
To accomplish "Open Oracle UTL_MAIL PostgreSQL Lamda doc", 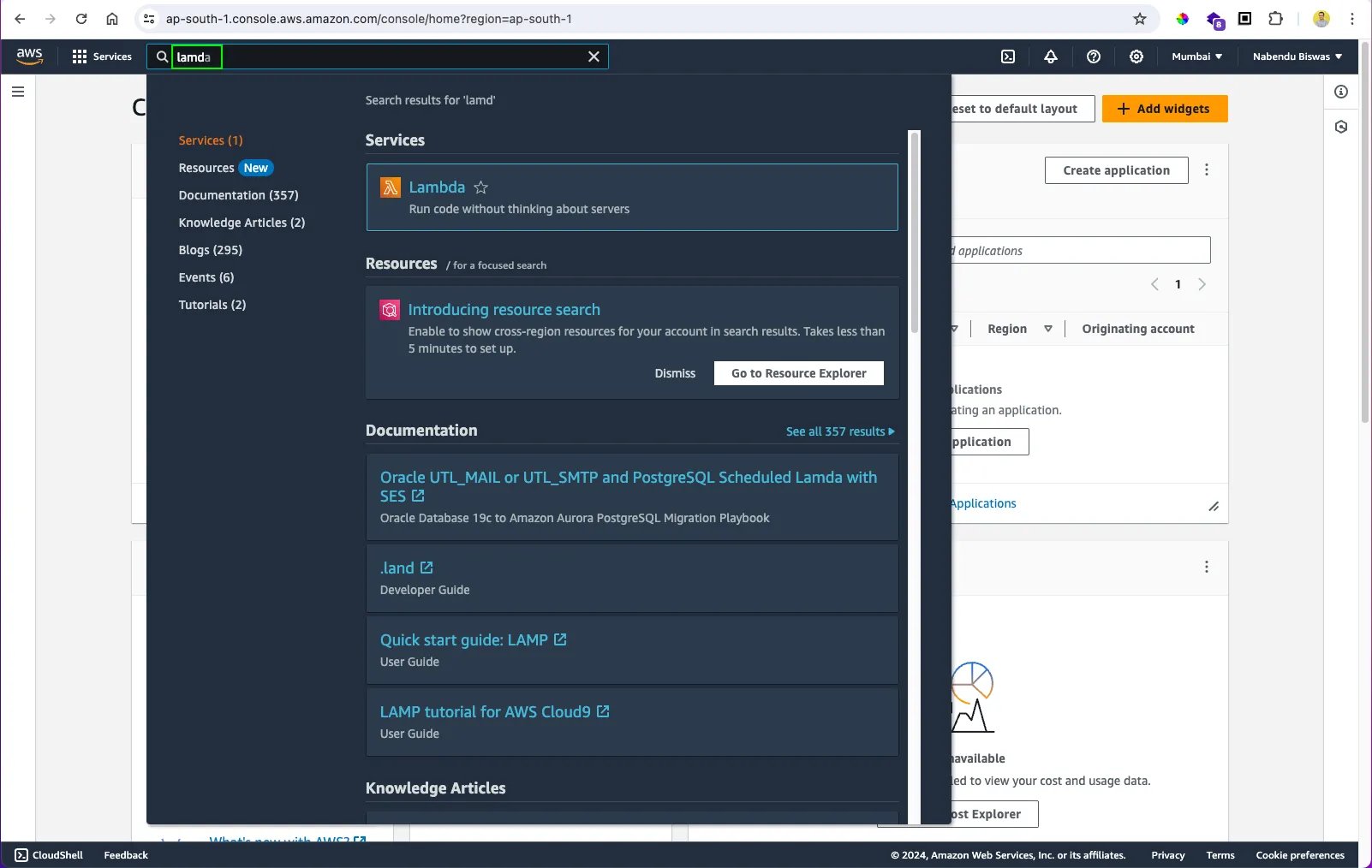I will click(629, 486).
